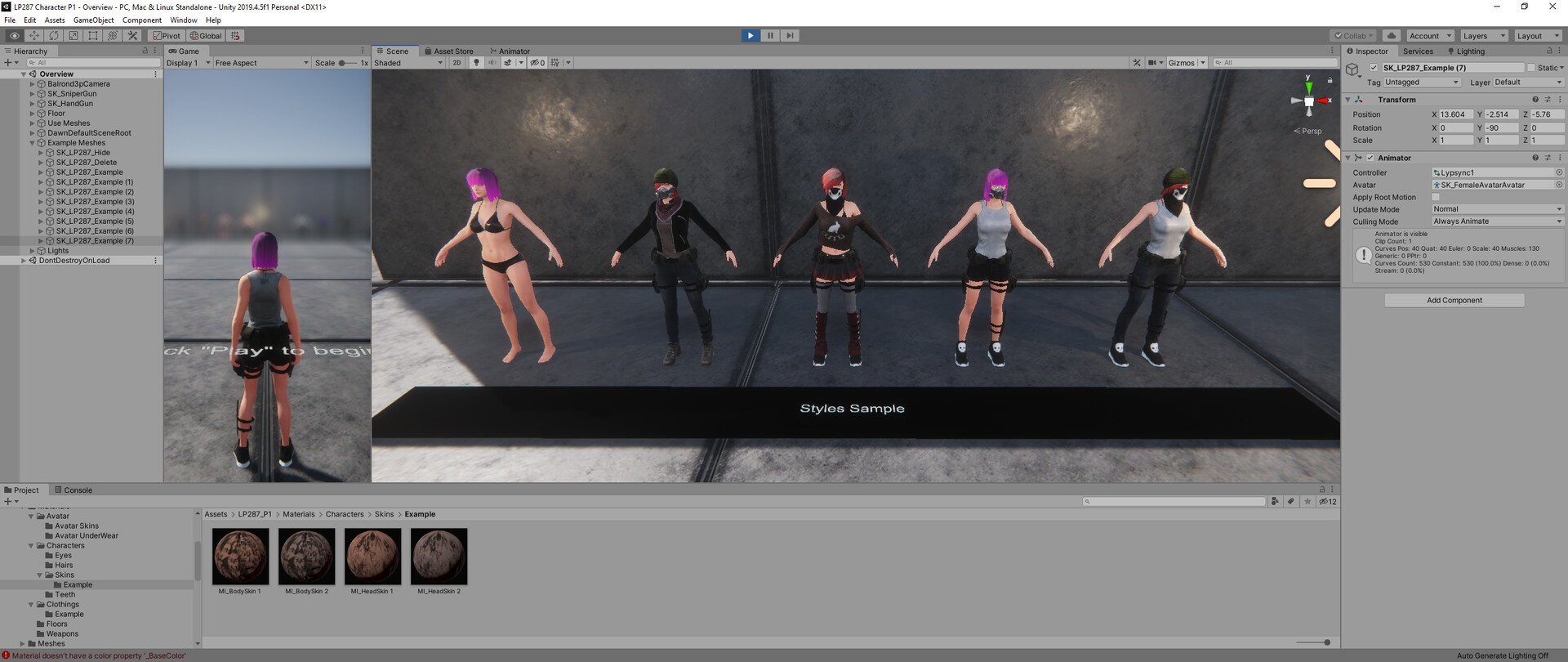Expand DontDestroyOnLoad in Hierarchy

click(24, 261)
